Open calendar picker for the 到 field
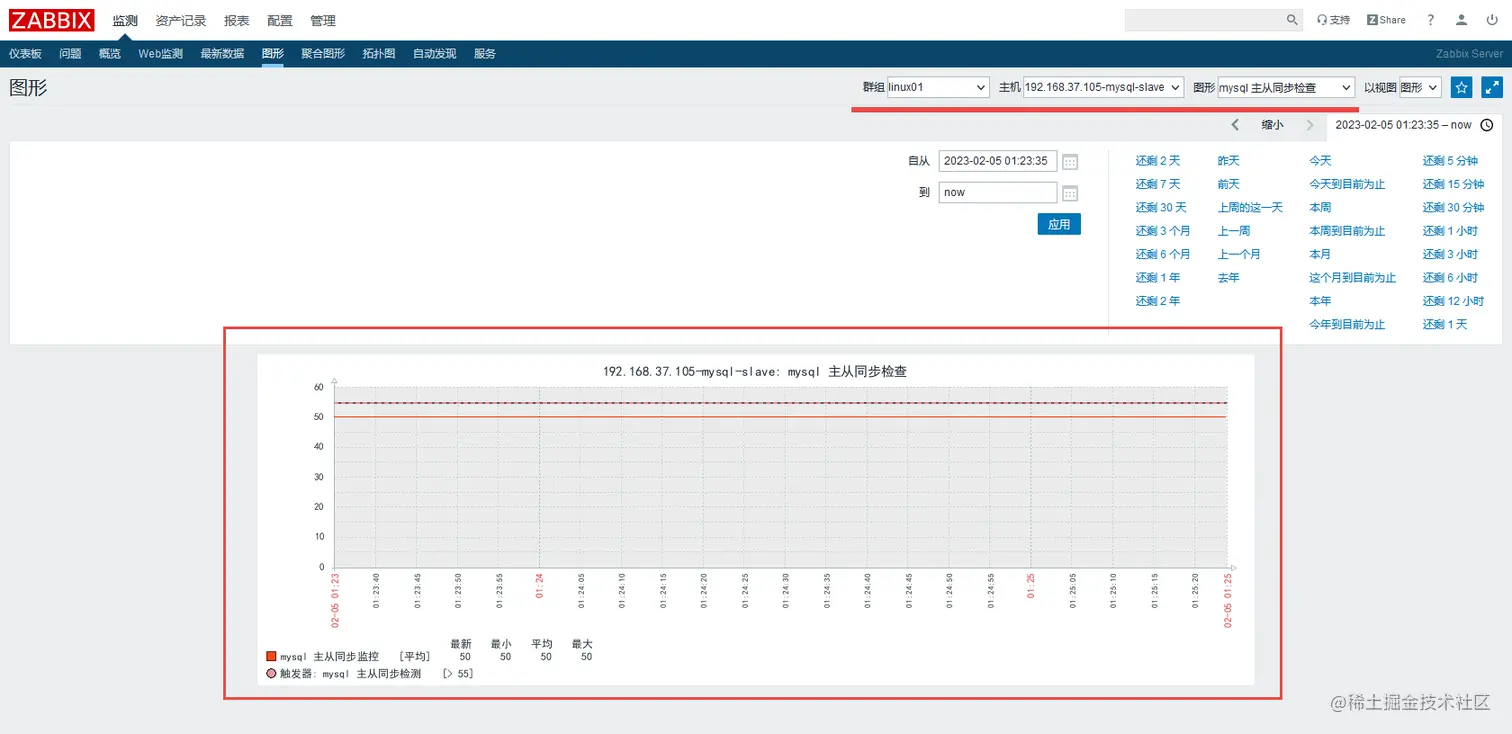The image size is (1512, 734). [1070, 193]
